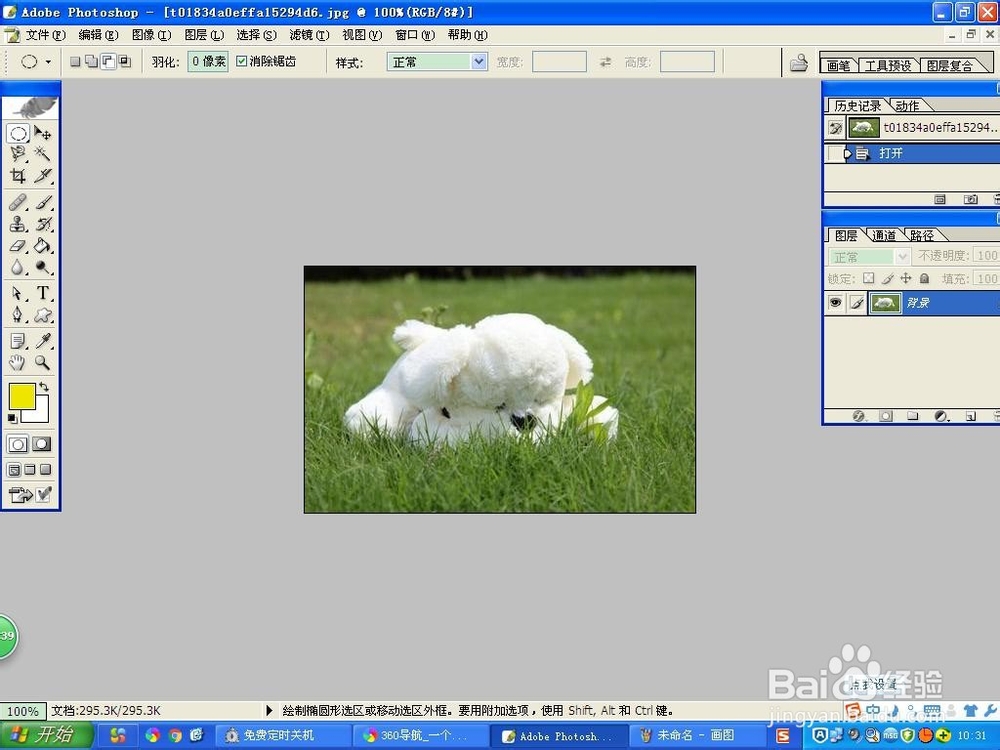1000x750 pixels.
Task: Select the 背景 layer thumbnail
Action: point(885,302)
